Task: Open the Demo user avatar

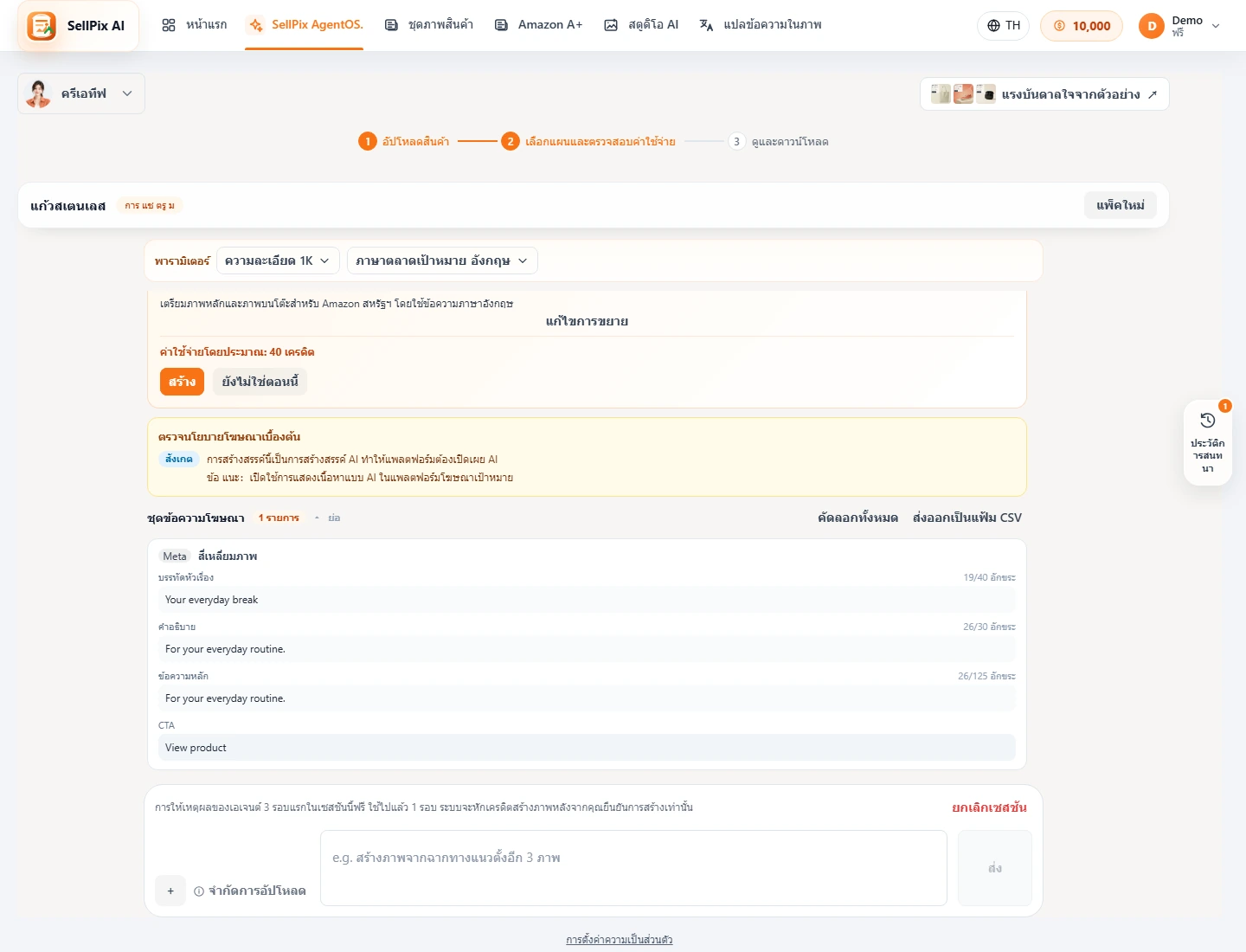Action: coord(1152,26)
